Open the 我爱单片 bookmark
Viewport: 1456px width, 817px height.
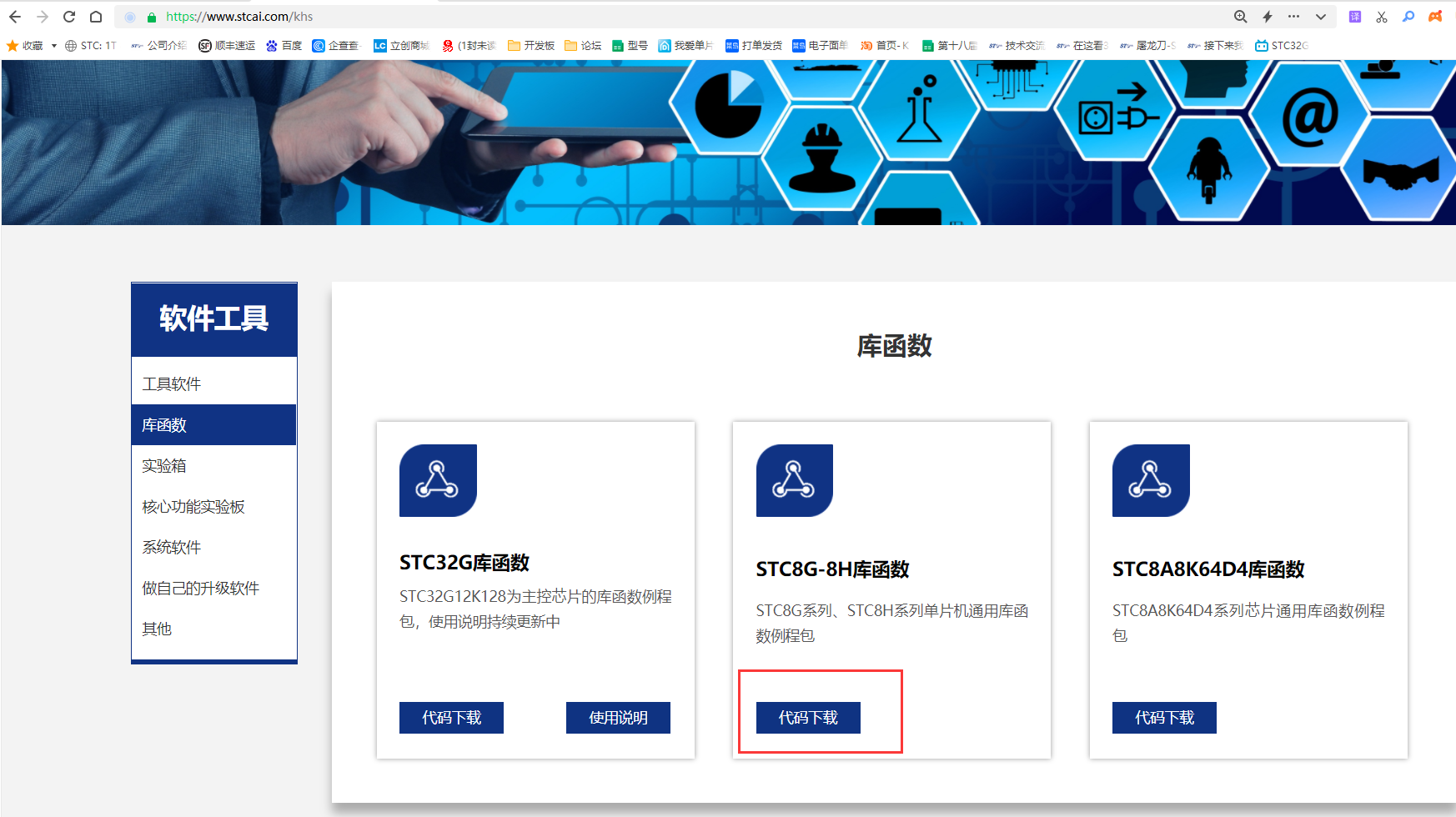[685, 46]
